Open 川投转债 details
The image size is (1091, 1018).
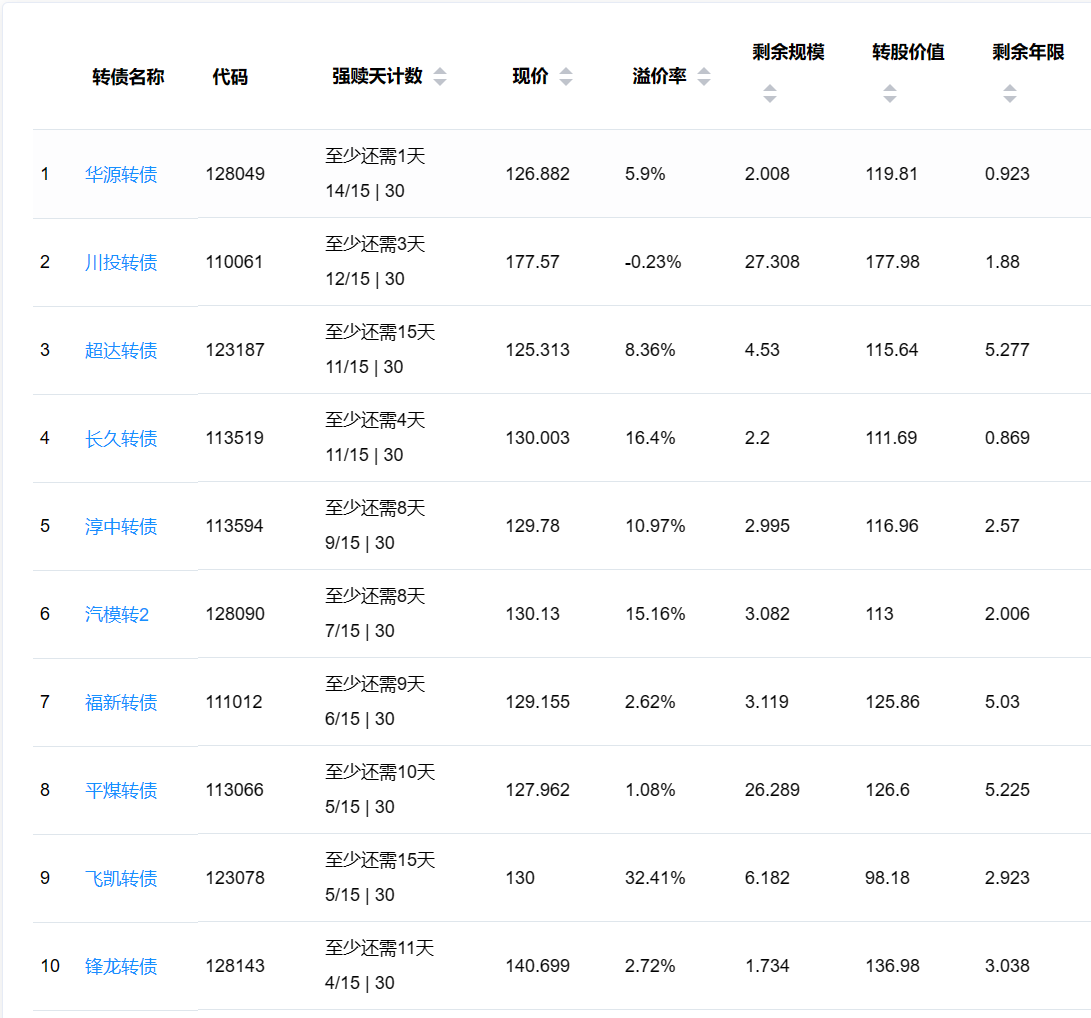(x=121, y=263)
